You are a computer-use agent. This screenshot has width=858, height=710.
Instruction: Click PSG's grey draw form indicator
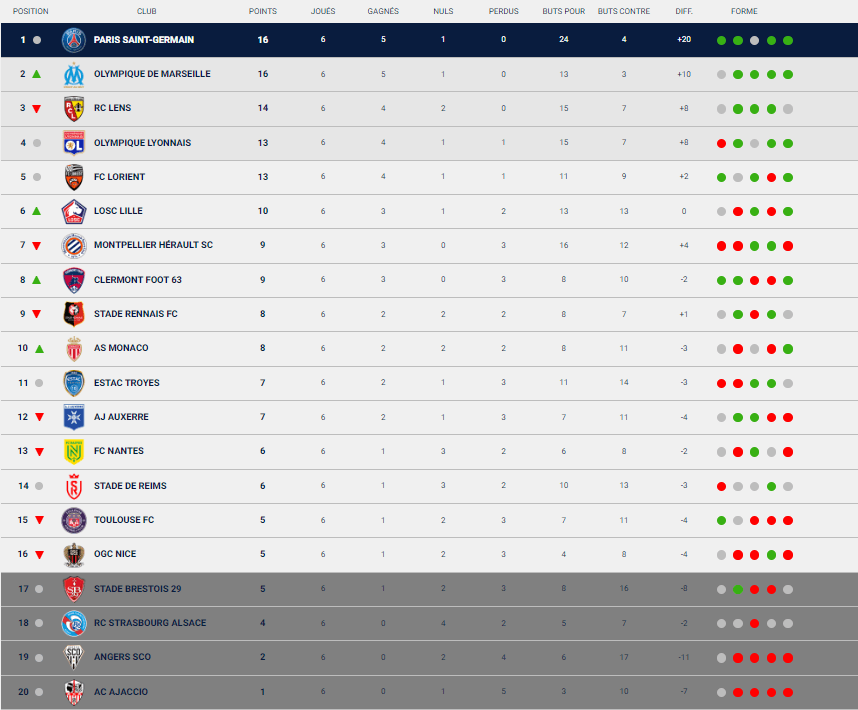point(755,41)
